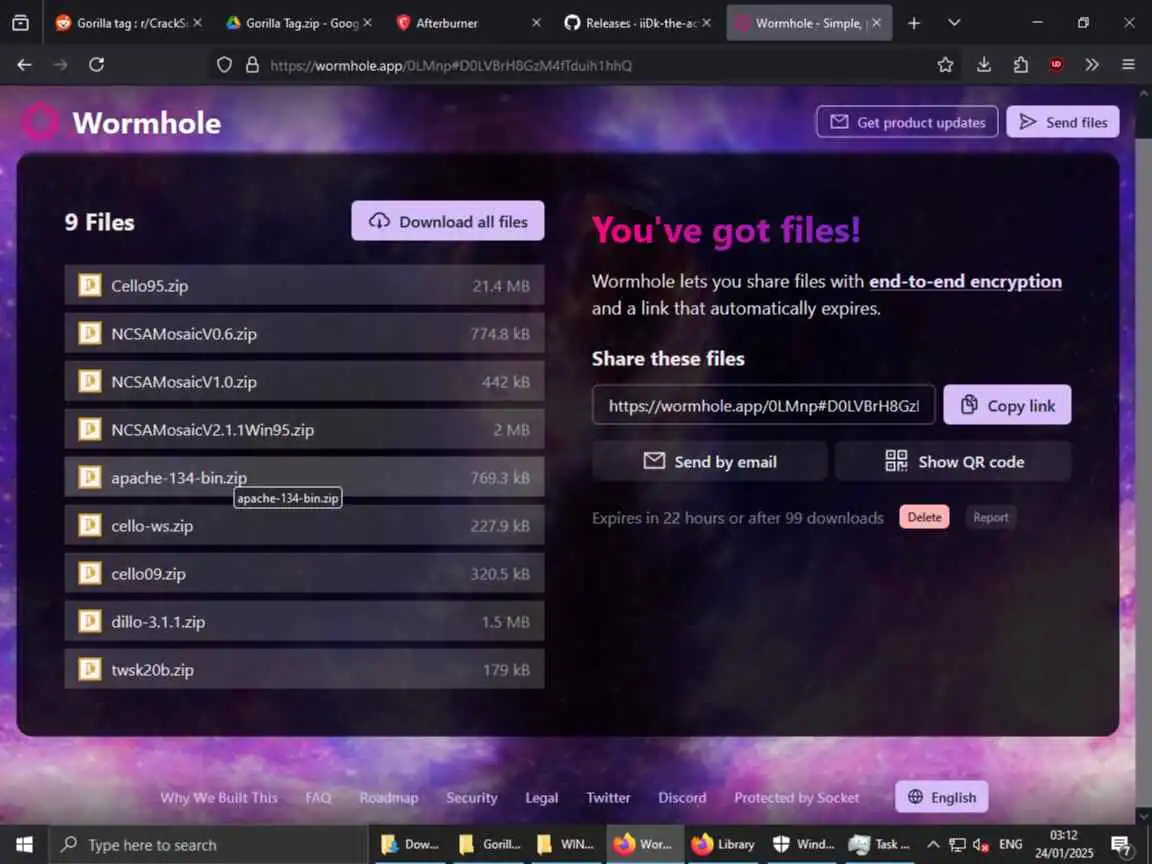
Task: Click cello09.zip file icon
Action: [x=90, y=573]
